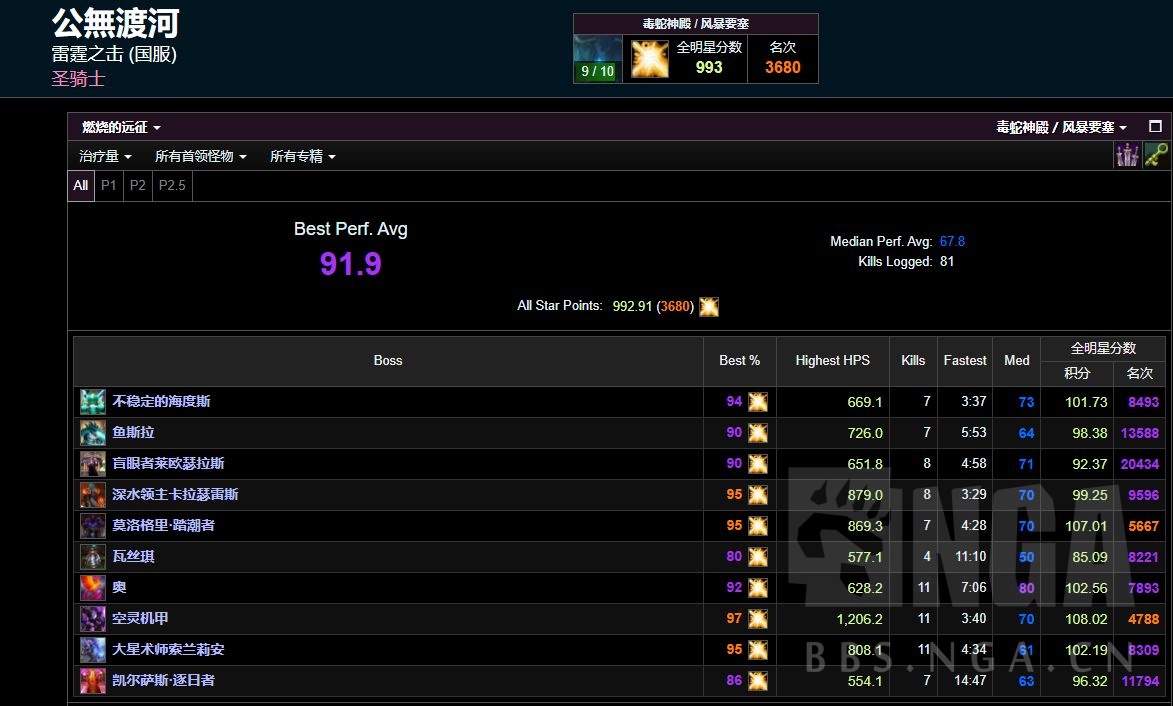Screen dimensions: 1173x706
Task: Click the green key icon in toolbar
Action: 1156,156
